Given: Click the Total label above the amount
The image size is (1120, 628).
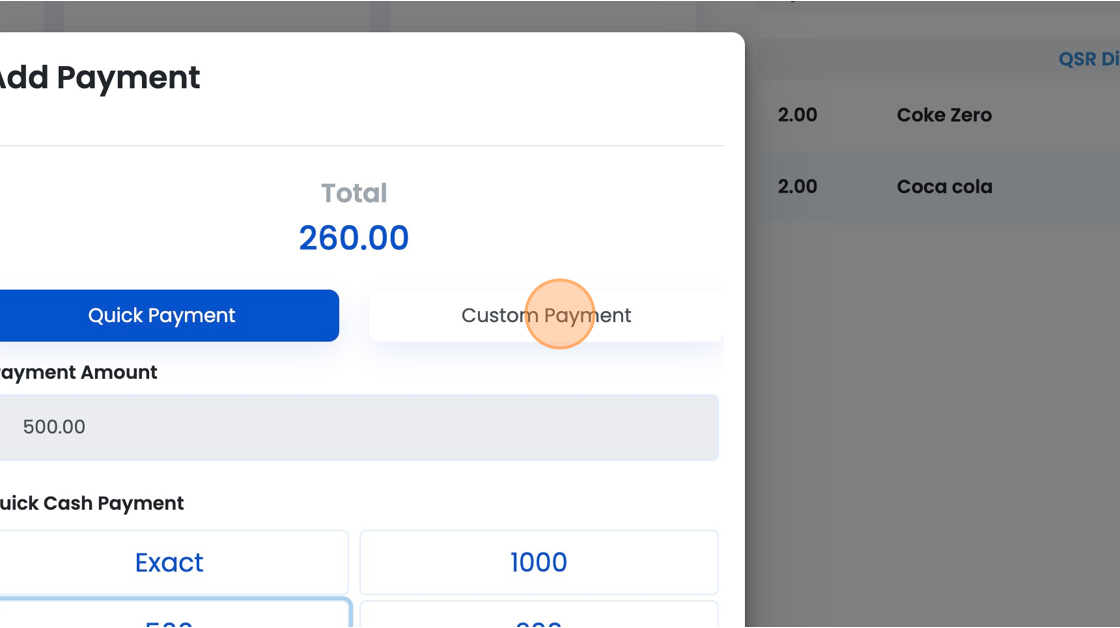Looking at the screenshot, I should [354, 193].
